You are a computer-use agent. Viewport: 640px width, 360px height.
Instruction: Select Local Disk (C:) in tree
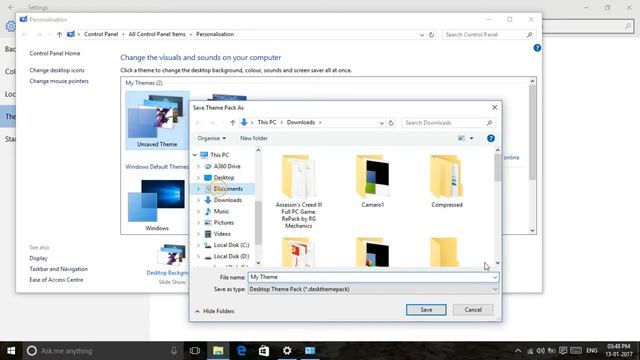click(231, 245)
